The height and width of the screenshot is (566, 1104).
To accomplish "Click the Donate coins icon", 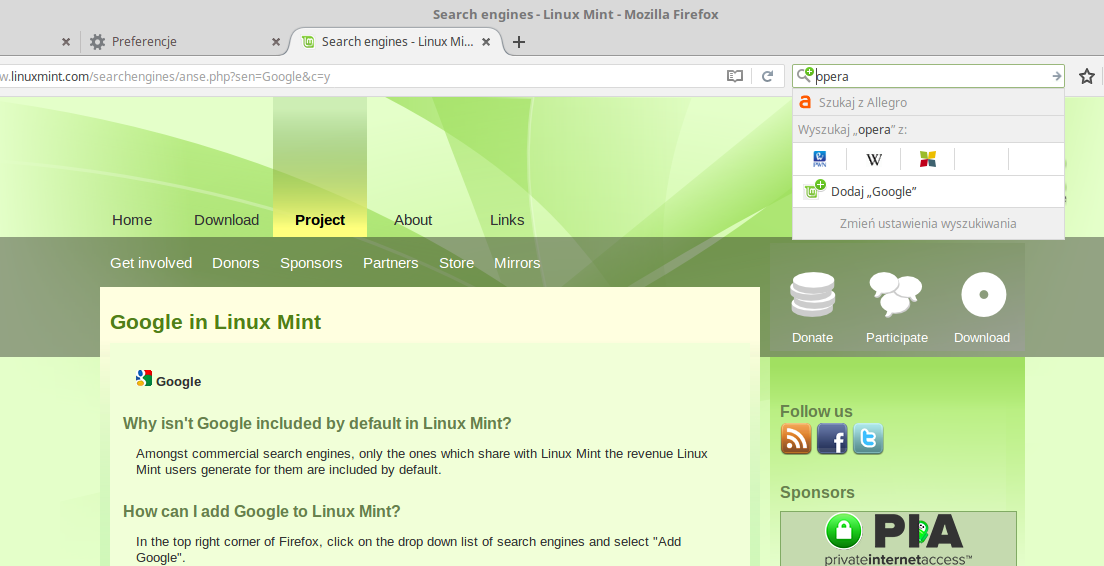I will click(x=813, y=294).
